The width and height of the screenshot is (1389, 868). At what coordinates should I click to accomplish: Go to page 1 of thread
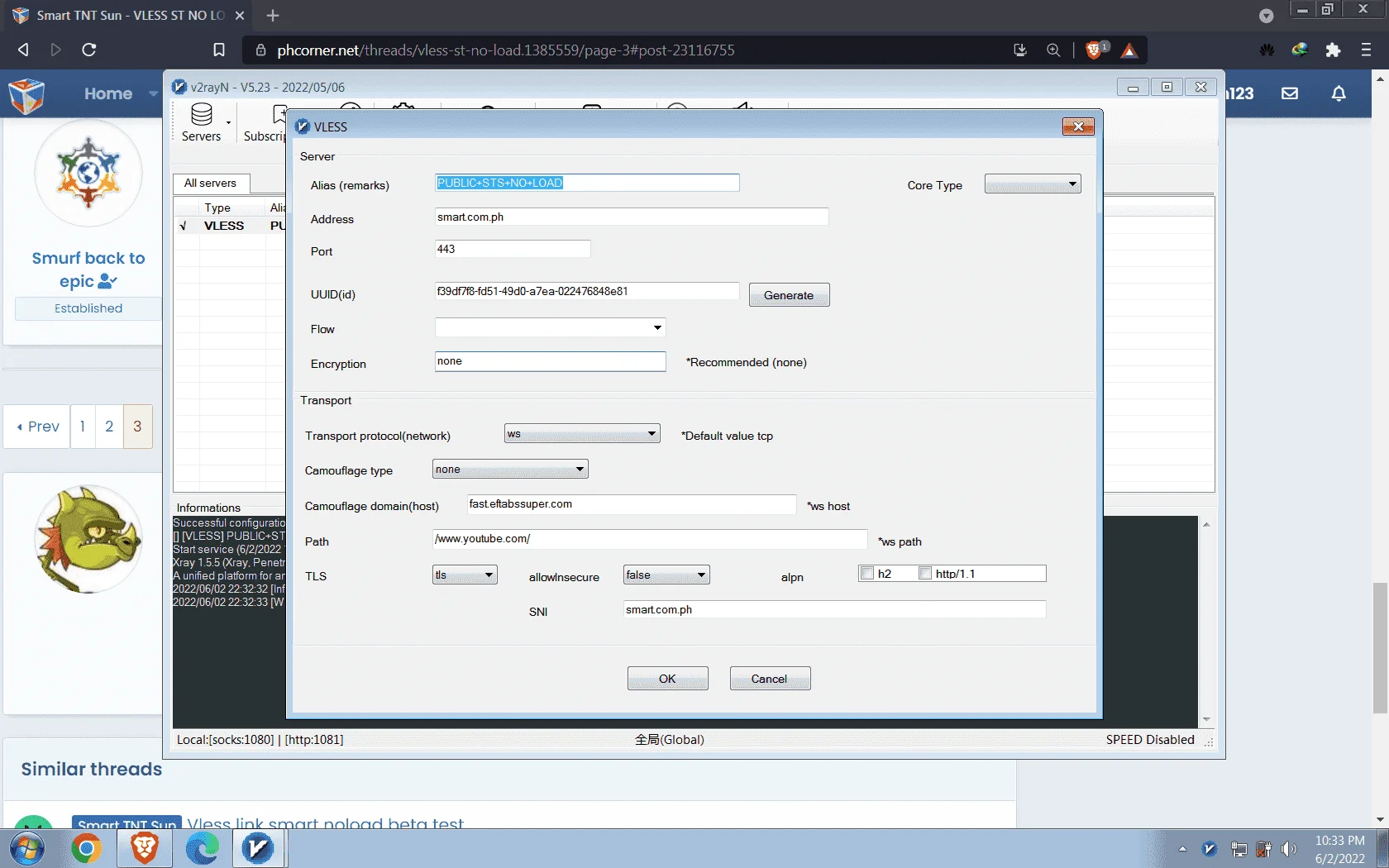pyautogui.click(x=83, y=427)
